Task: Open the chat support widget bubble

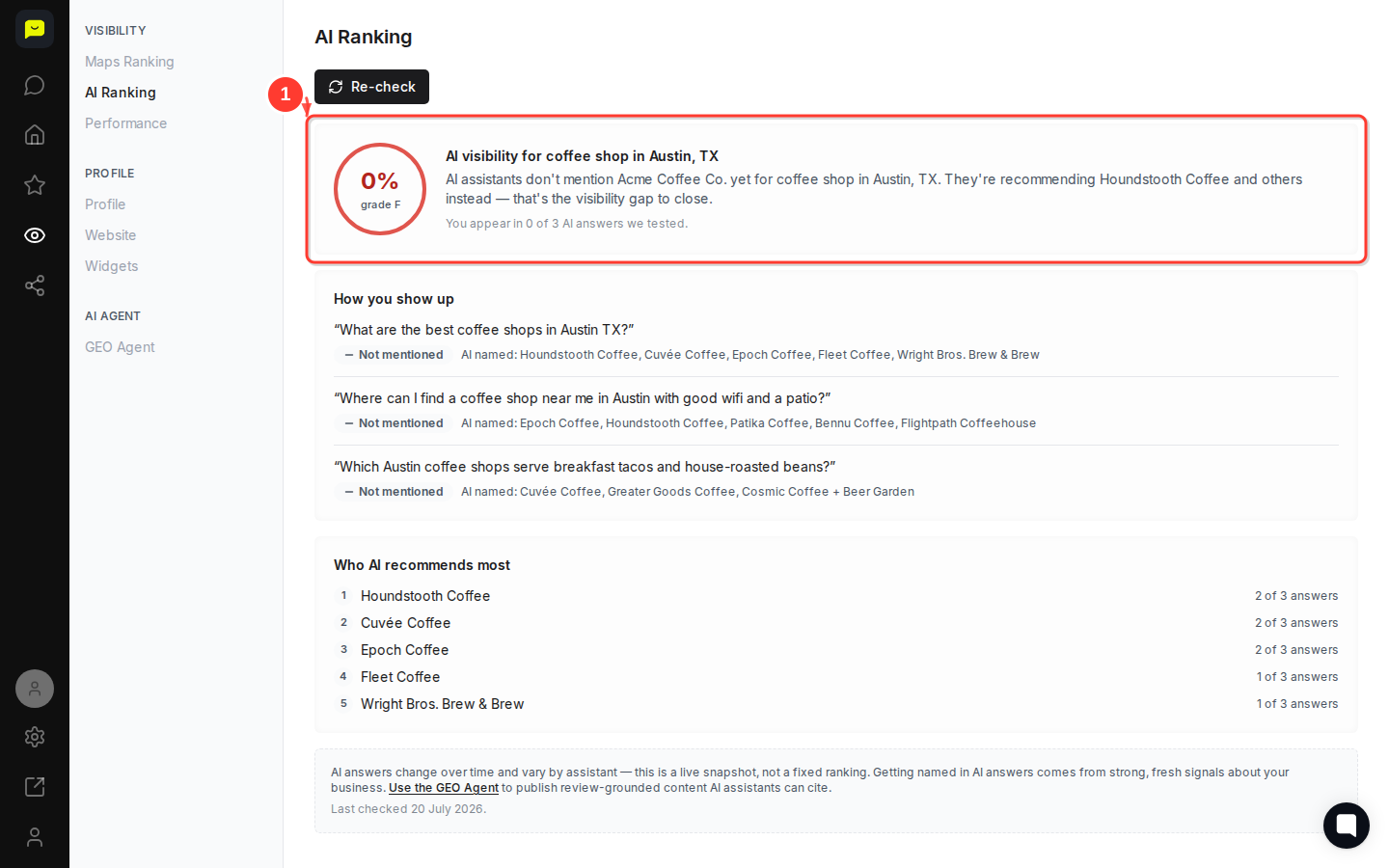Action: coord(1347,826)
